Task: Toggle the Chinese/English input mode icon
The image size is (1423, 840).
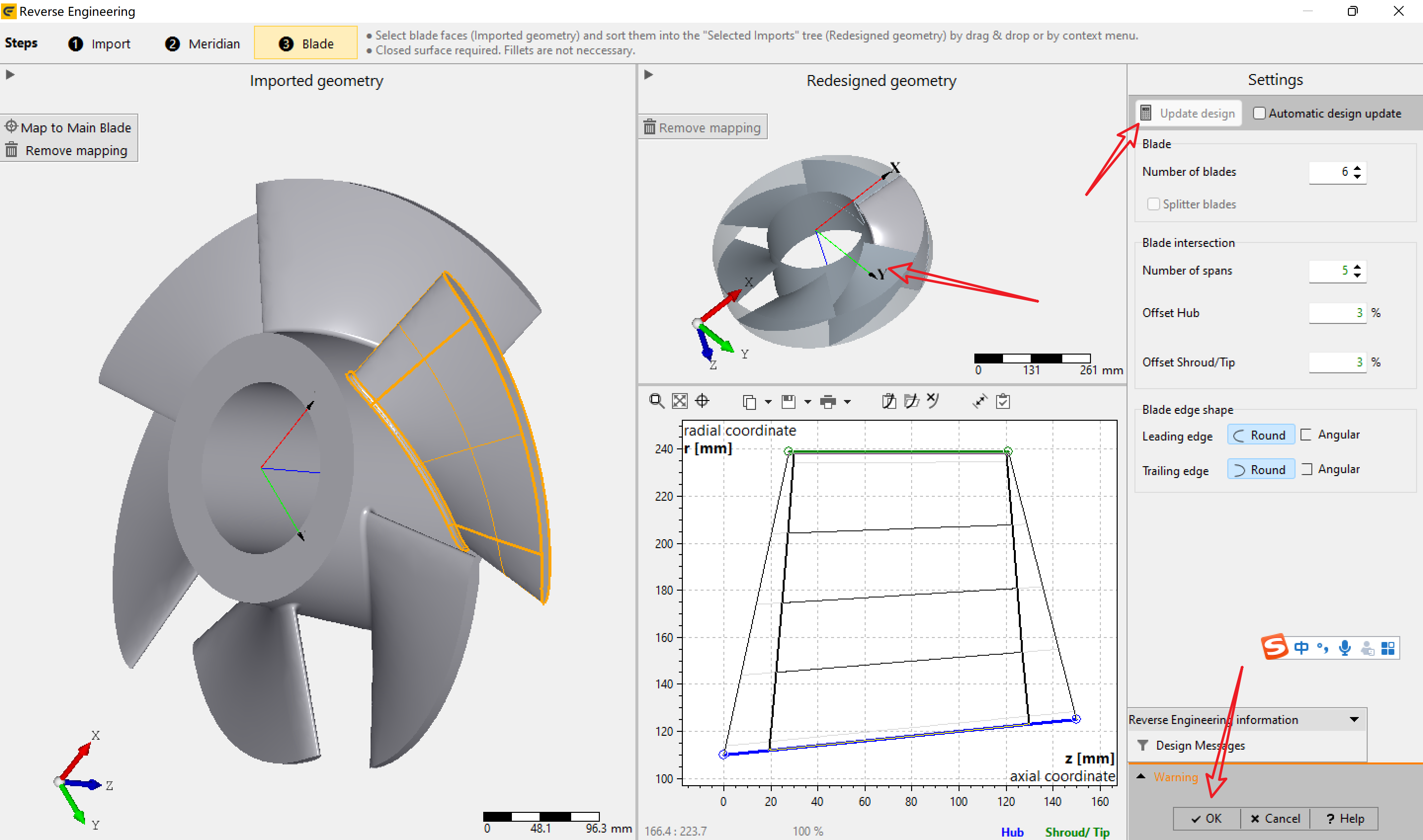Action: 1301,647
